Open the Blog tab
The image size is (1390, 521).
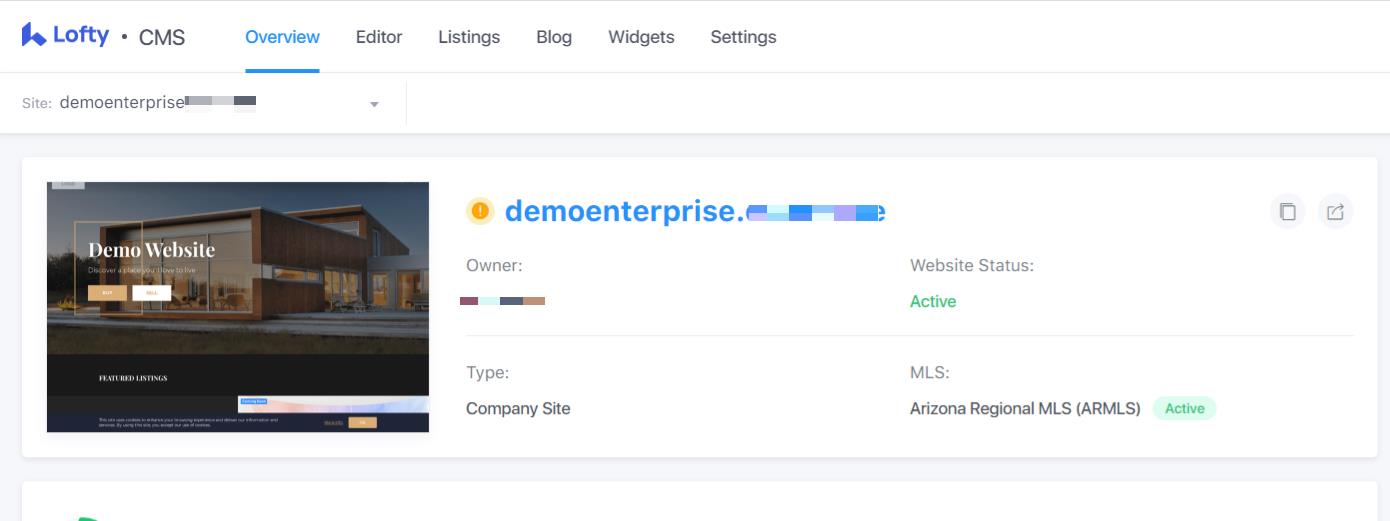click(554, 37)
